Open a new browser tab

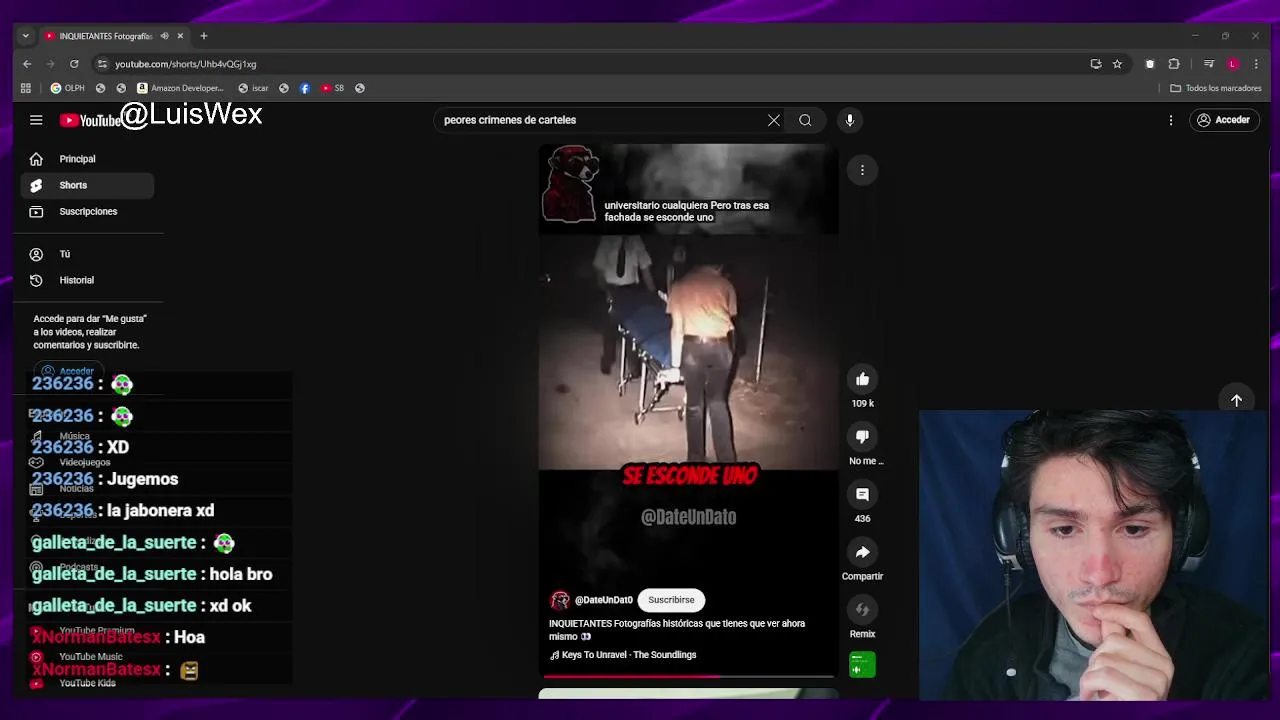coord(204,36)
